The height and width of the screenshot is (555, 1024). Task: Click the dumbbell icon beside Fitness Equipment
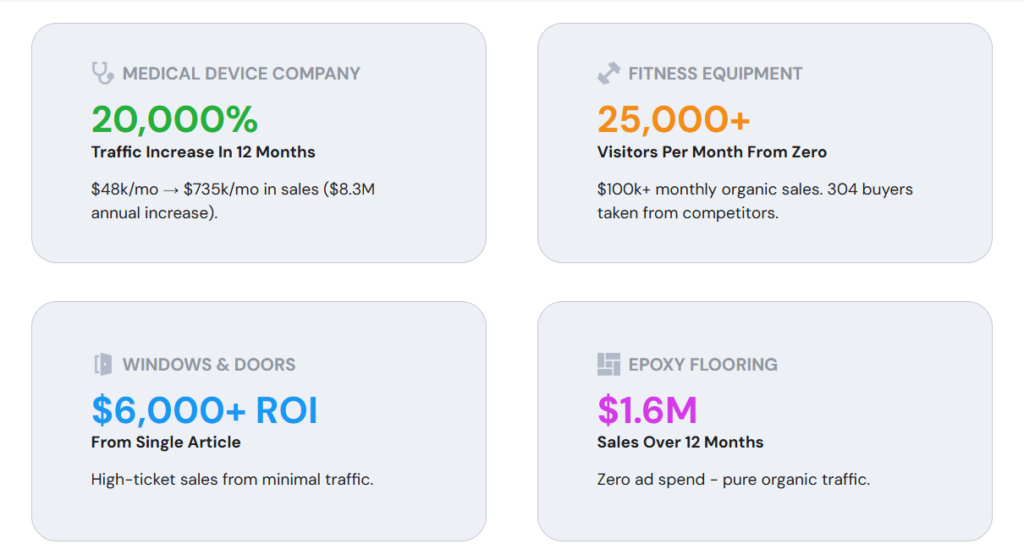[609, 73]
